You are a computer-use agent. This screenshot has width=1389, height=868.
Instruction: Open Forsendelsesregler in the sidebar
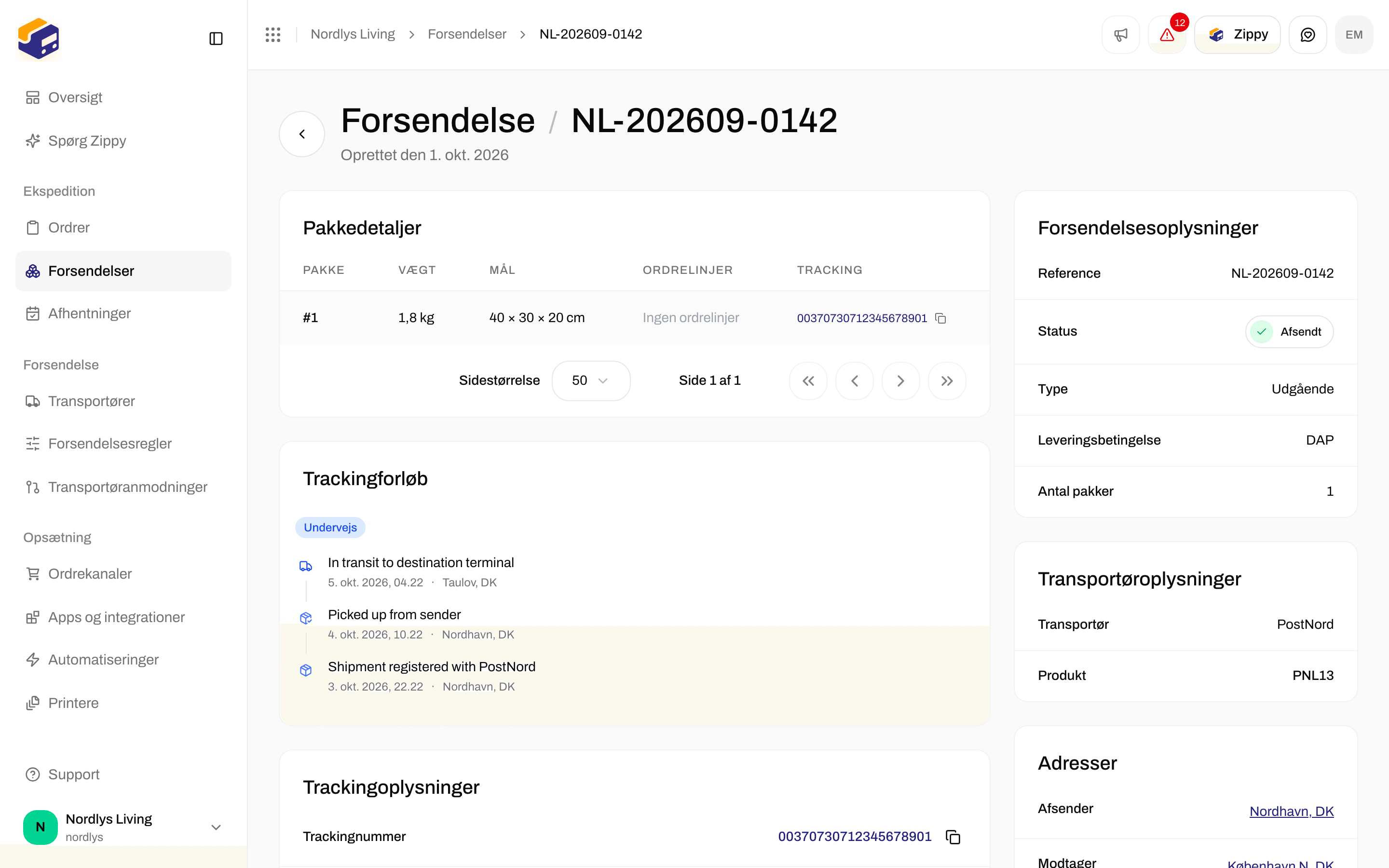[x=123, y=444]
